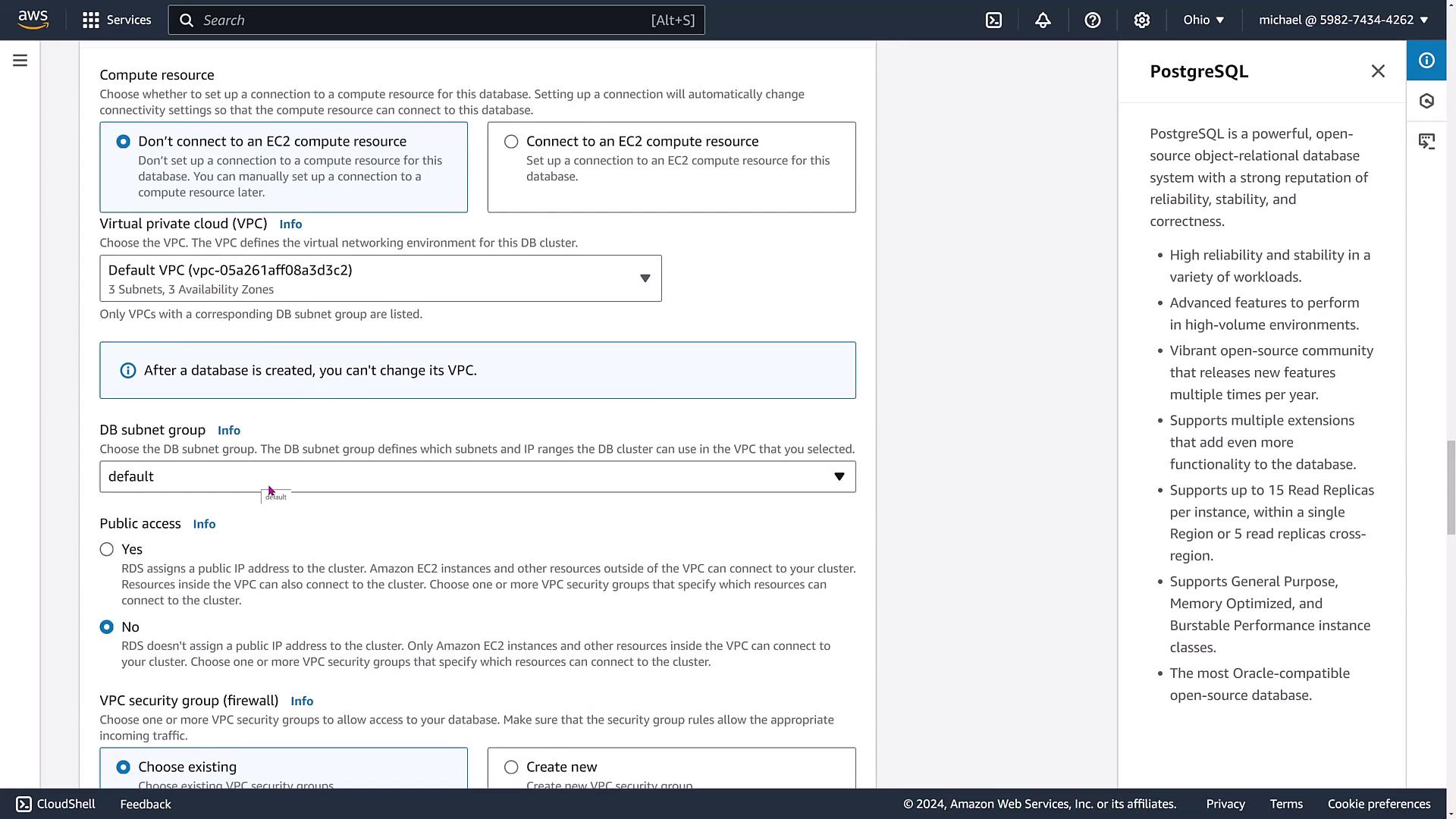This screenshot has width=1456, height=819.
Task: Open the DB subnet group dropdown
Action: 477,477
